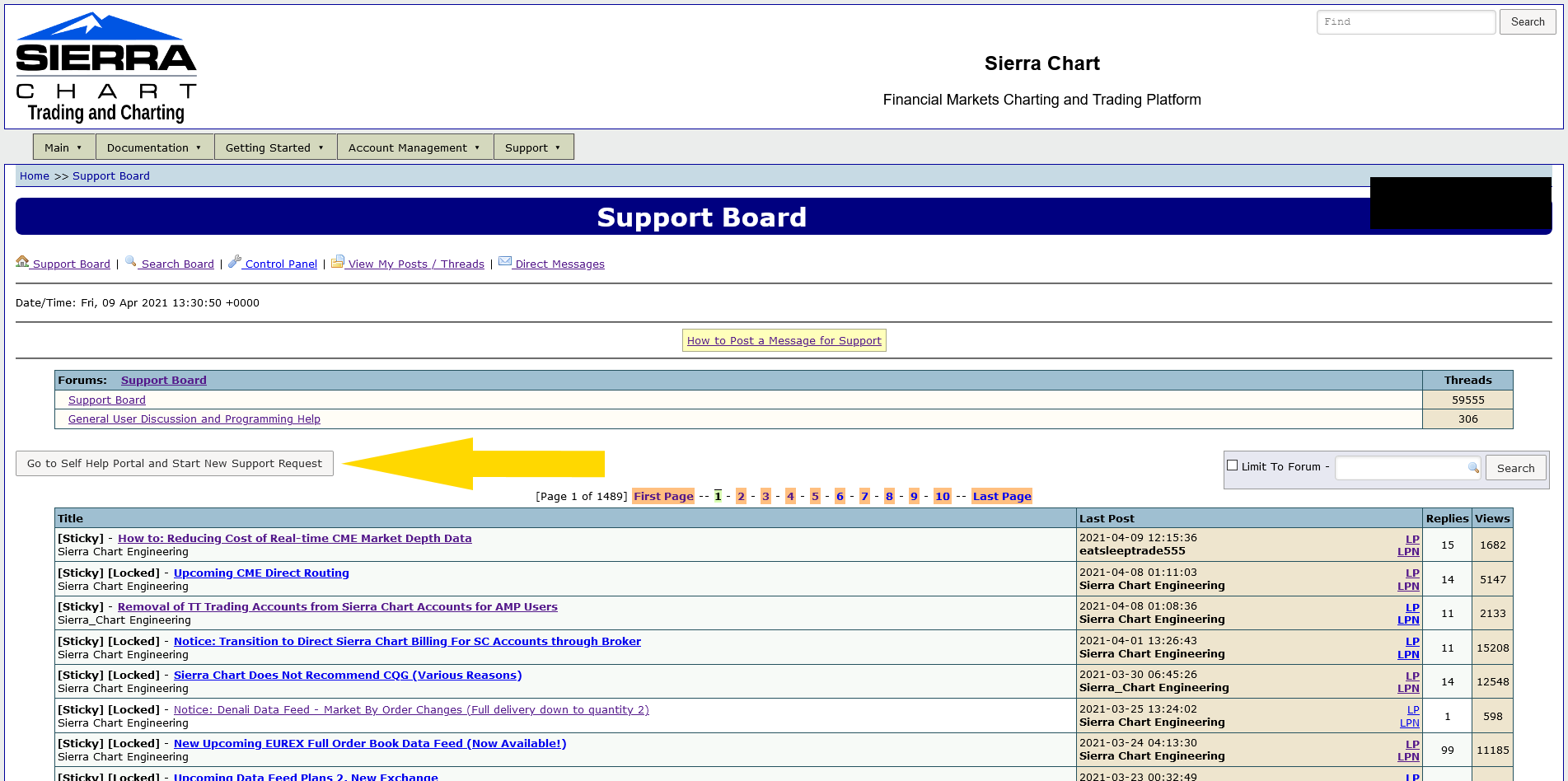The width and height of the screenshot is (1568, 781).
Task: Click Search button beside Limit To Forum
Action: 1516,468
